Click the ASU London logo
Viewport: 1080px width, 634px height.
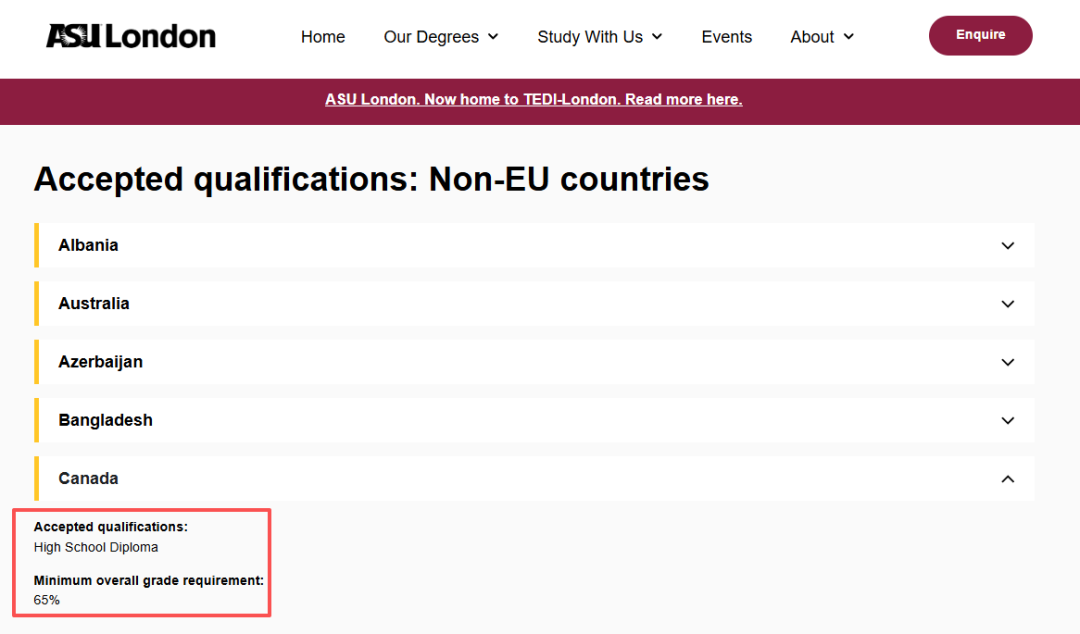131,37
